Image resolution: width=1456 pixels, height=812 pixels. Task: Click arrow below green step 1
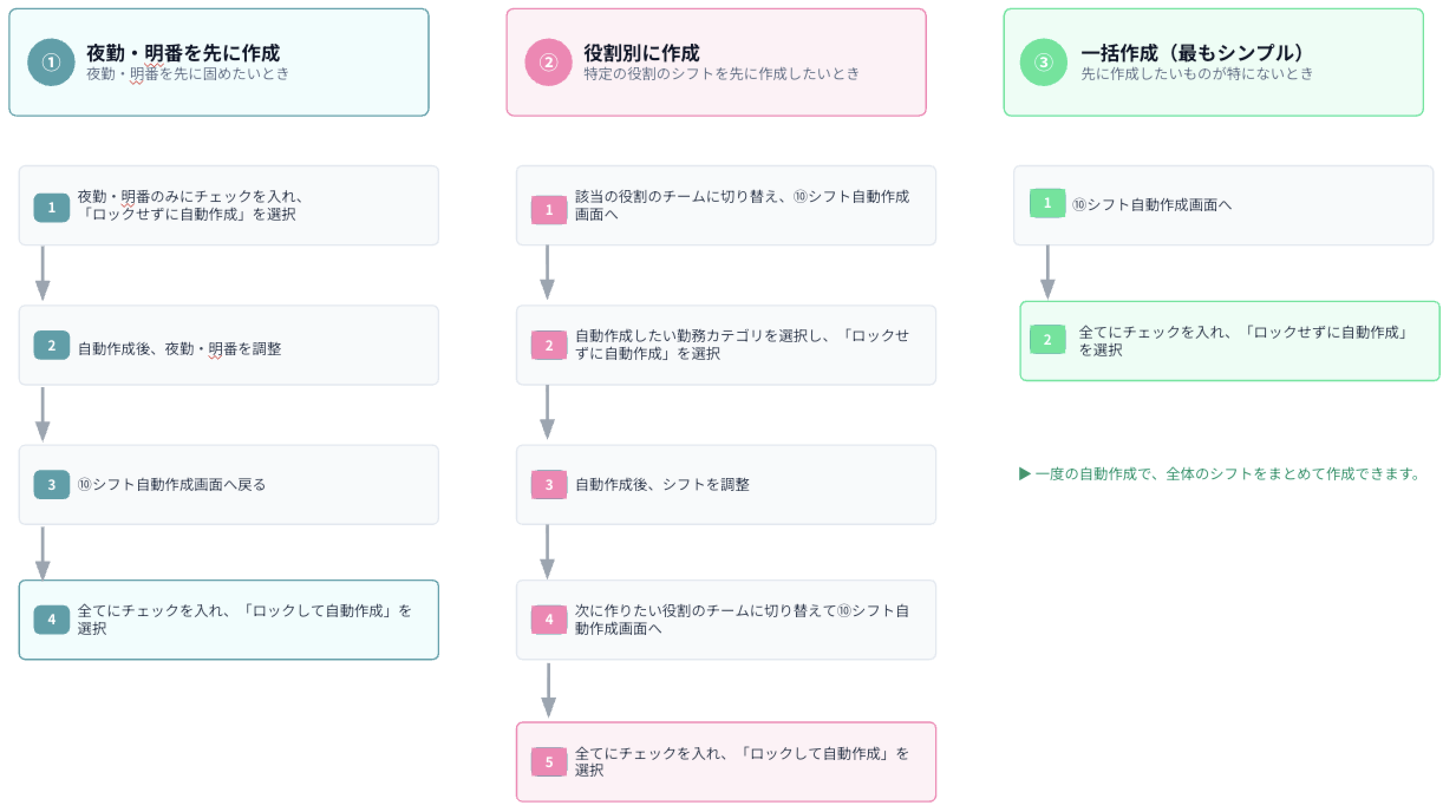[x=1047, y=272]
